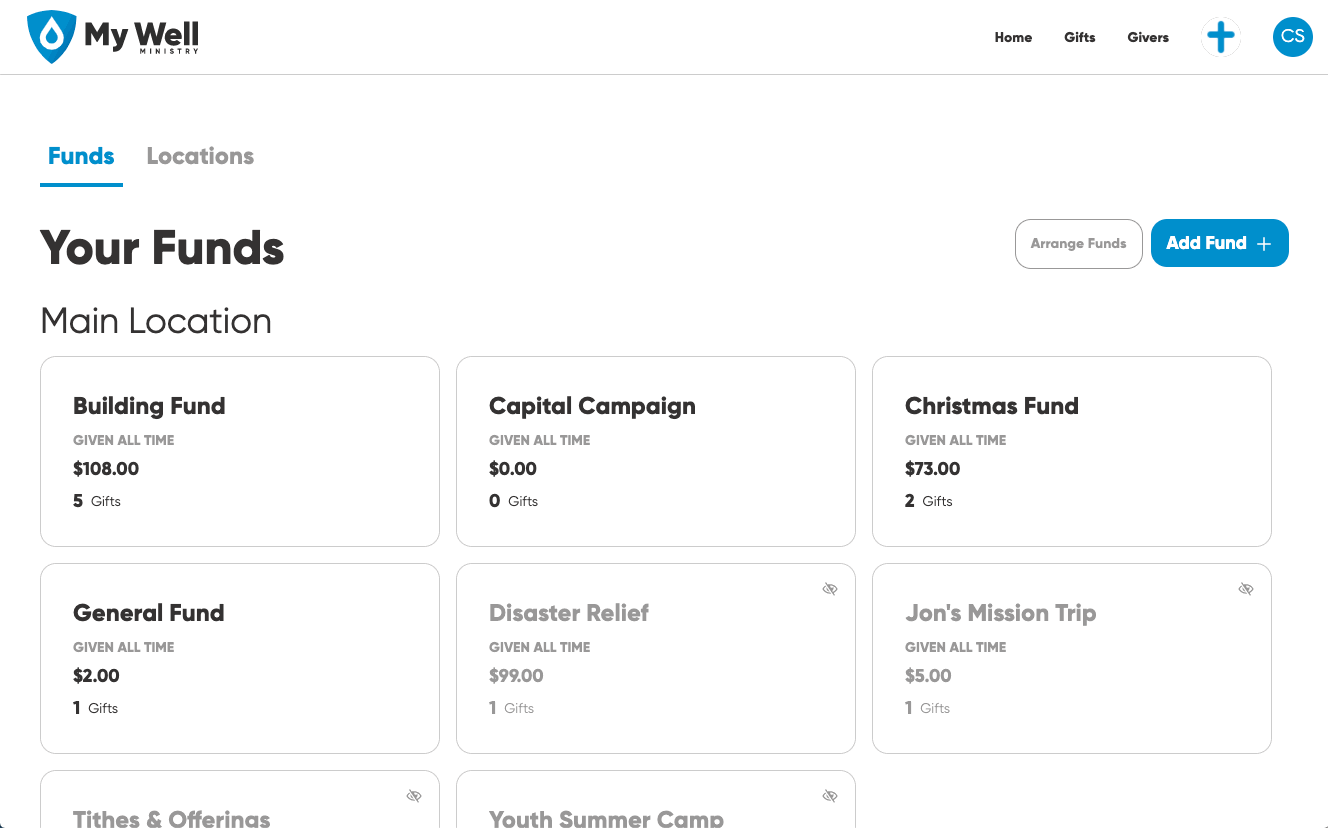Toggle hidden eye icon on Youth Summer Camp
Image resolution: width=1328 pixels, height=828 pixels.
tap(830, 796)
